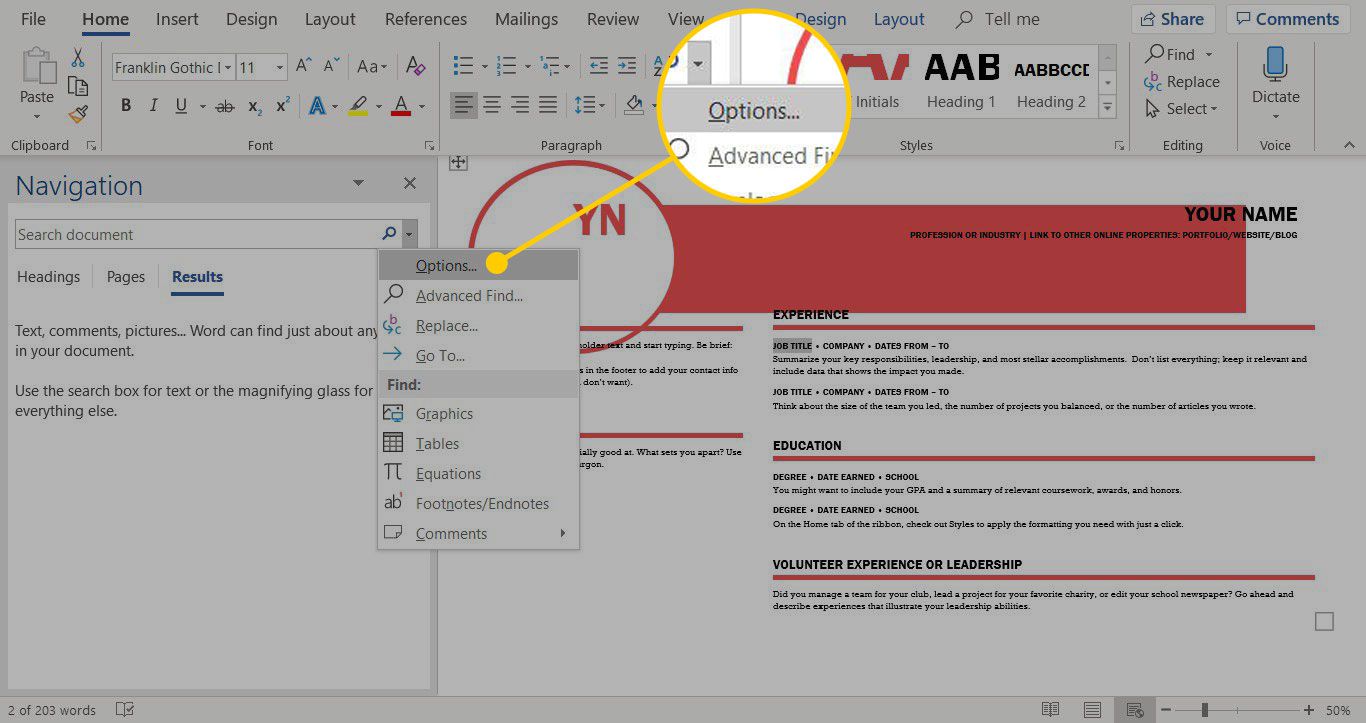This screenshot has height=723, width=1366.
Task: Open the References ribbon tab
Action: click(x=425, y=19)
